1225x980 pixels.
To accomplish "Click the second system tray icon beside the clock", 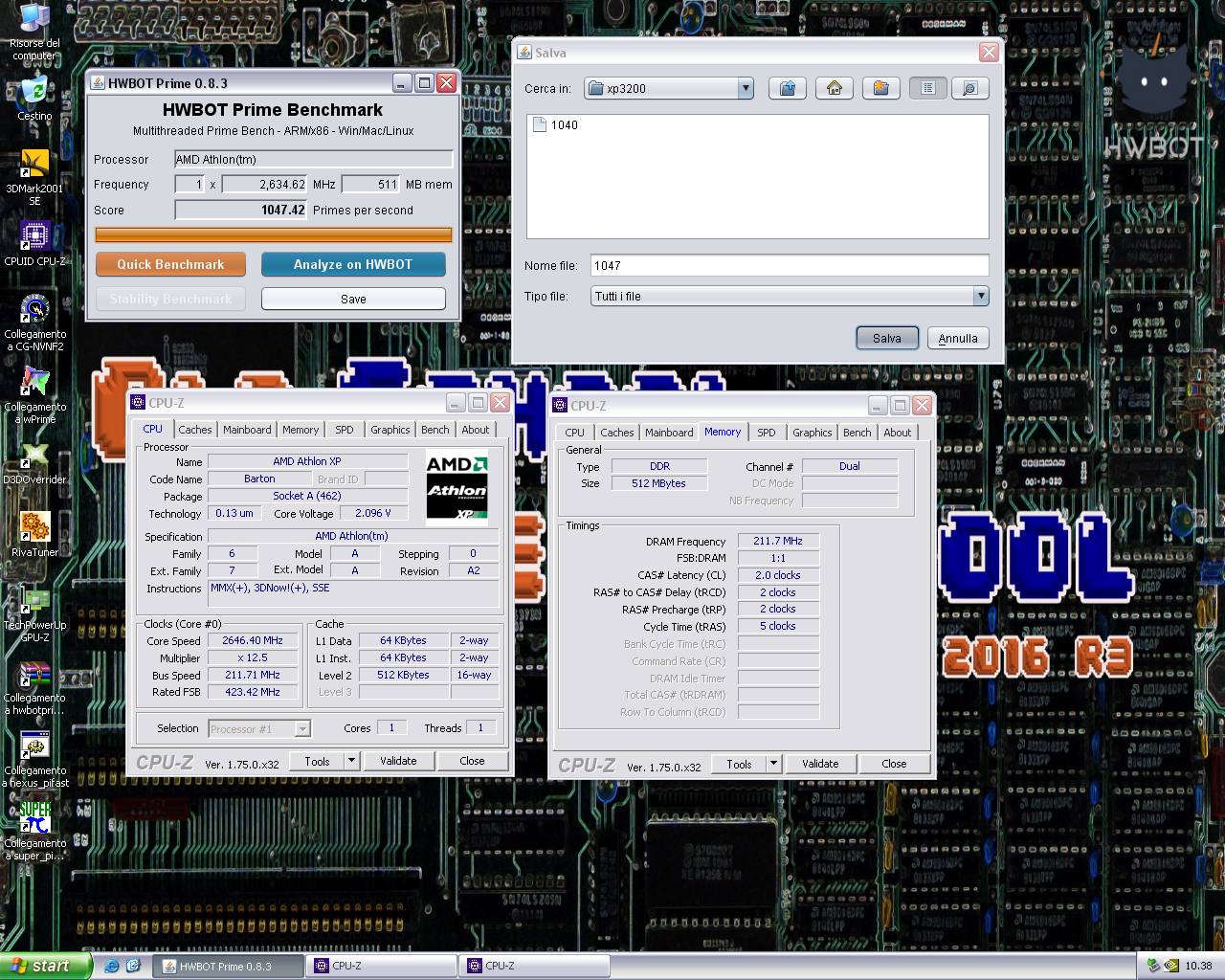I will [1171, 966].
